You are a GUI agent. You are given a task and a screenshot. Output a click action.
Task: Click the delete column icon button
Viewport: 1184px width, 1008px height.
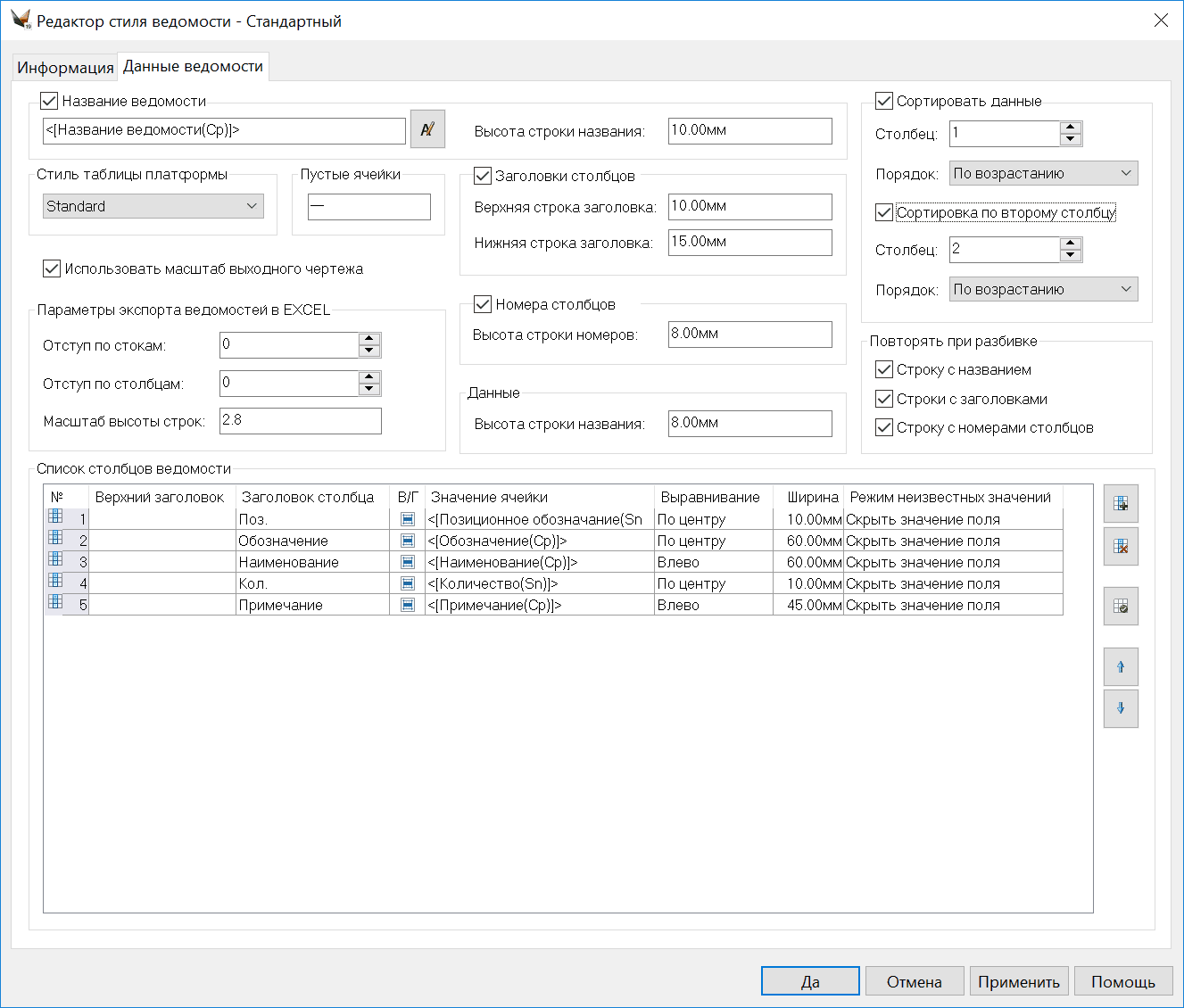tap(1121, 547)
